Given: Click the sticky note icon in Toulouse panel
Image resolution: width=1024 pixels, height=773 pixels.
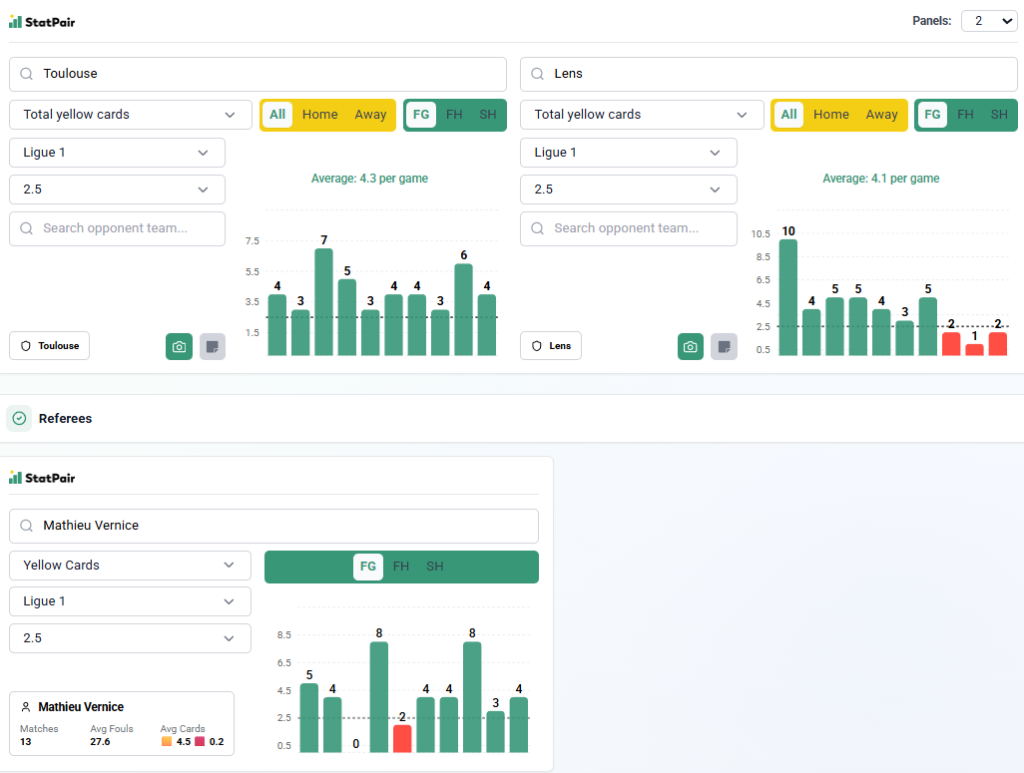Looking at the screenshot, I should 212,346.
